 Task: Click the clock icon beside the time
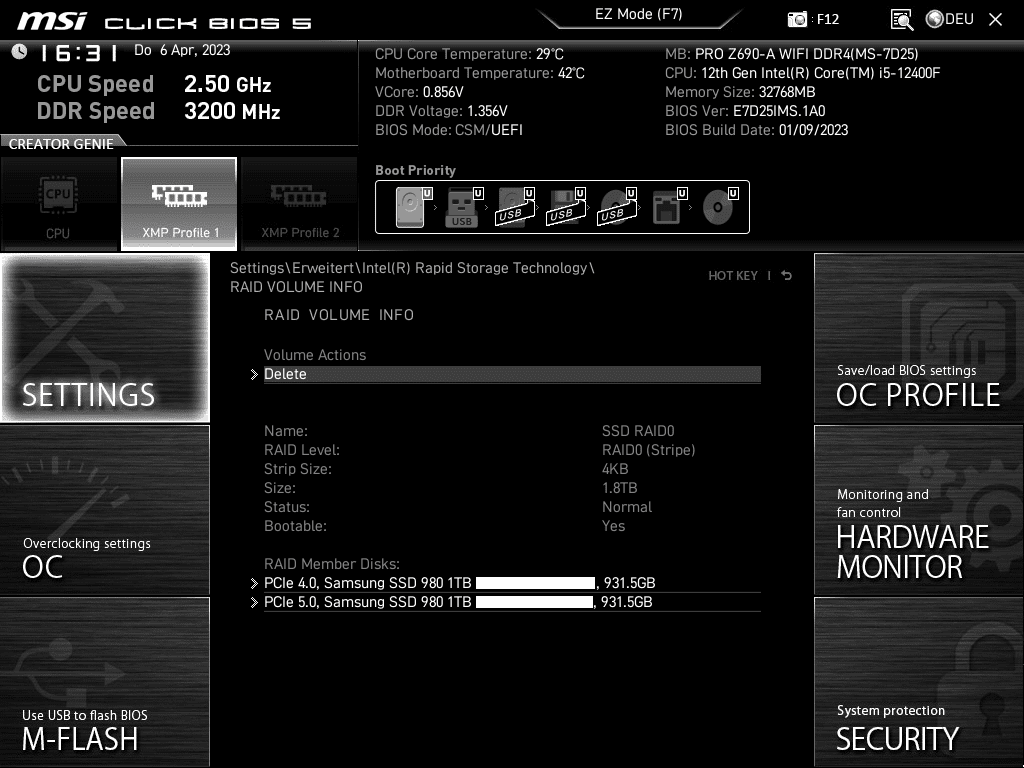(20, 51)
